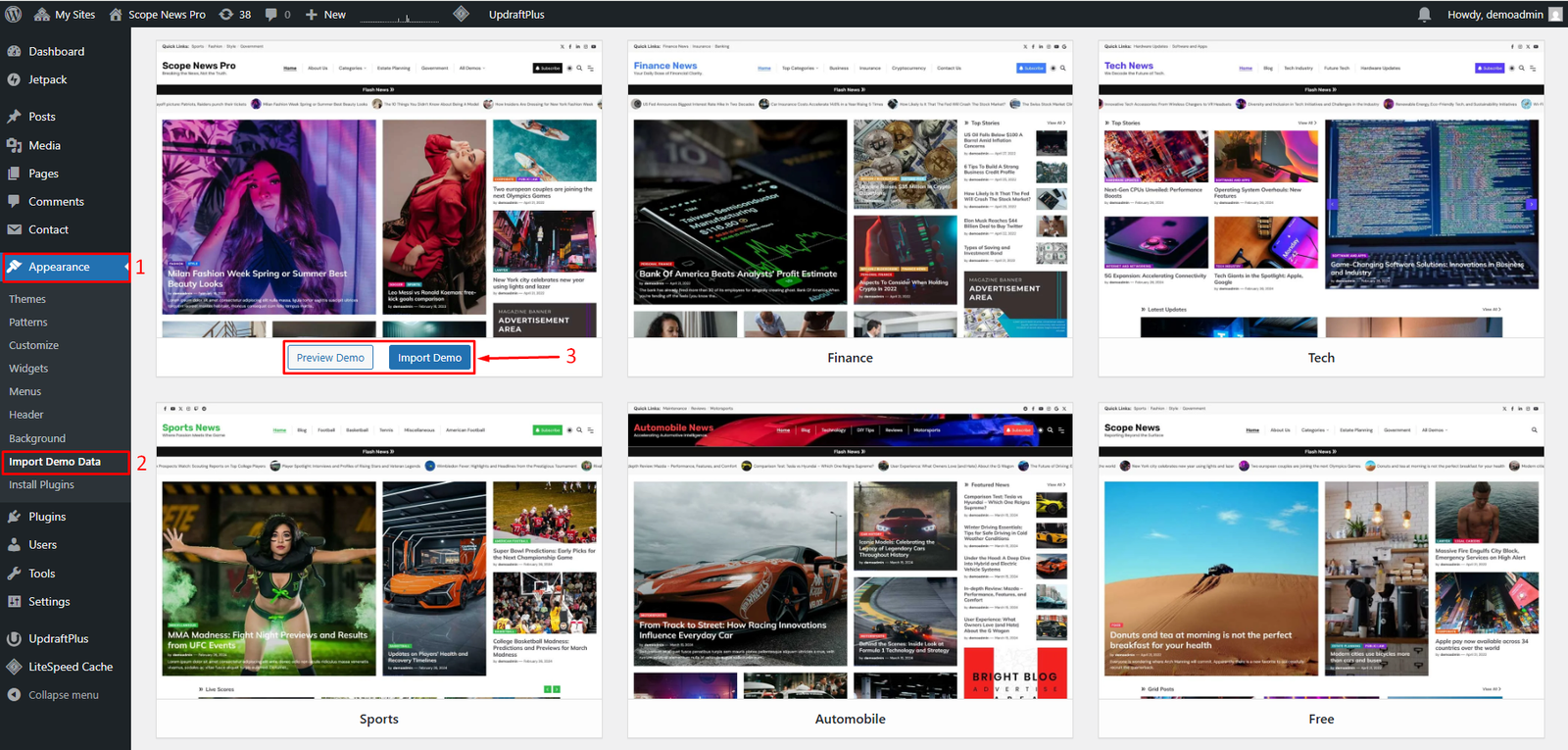Image resolution: width=1568 pixels, height=750 pixels.
Task: Open the notification bell in the top bar
Action: coord(1424,15)
